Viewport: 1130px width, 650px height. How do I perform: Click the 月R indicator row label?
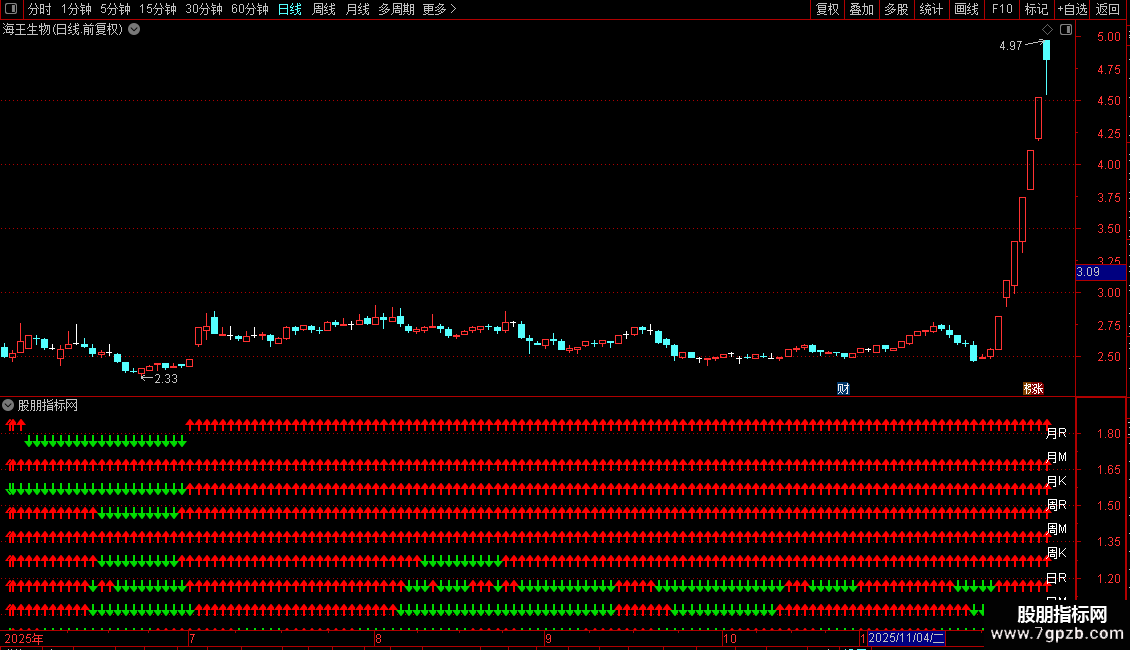point(1056,433)
